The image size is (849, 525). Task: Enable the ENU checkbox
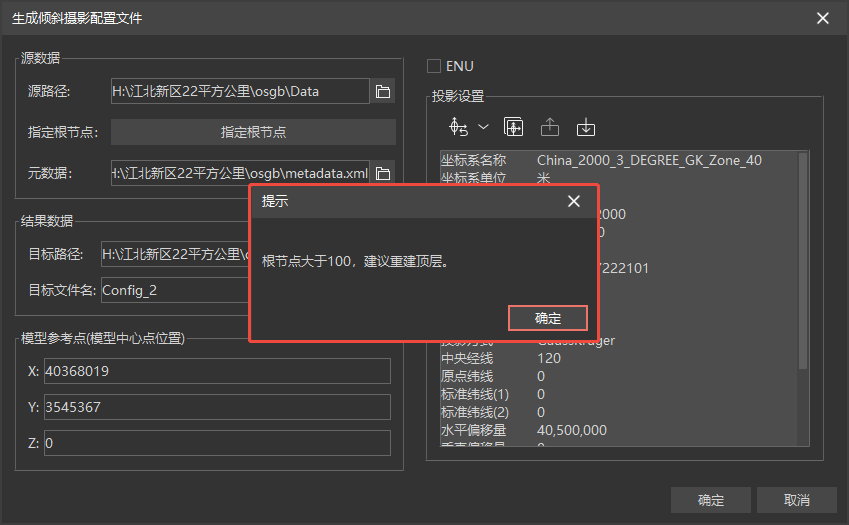(x=434, y=66)
